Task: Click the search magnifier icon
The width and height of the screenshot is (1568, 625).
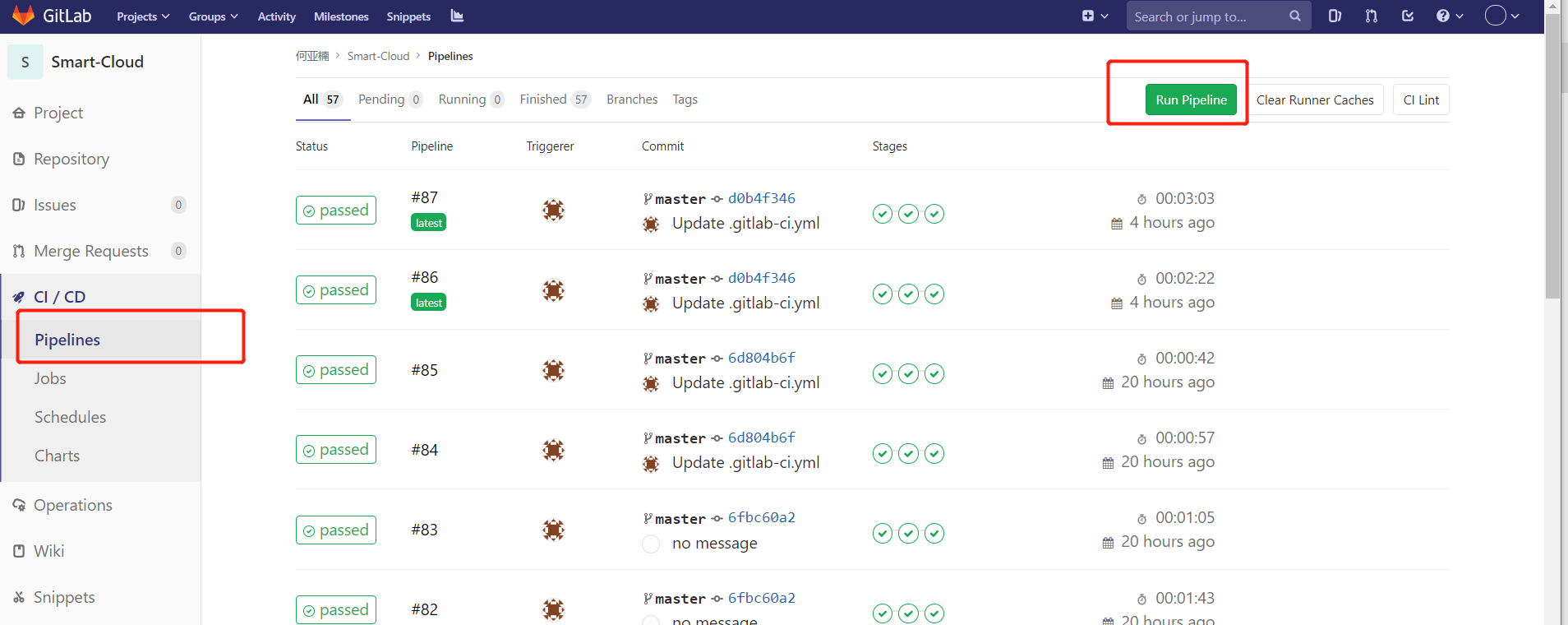Action: tap(1295, 16)
